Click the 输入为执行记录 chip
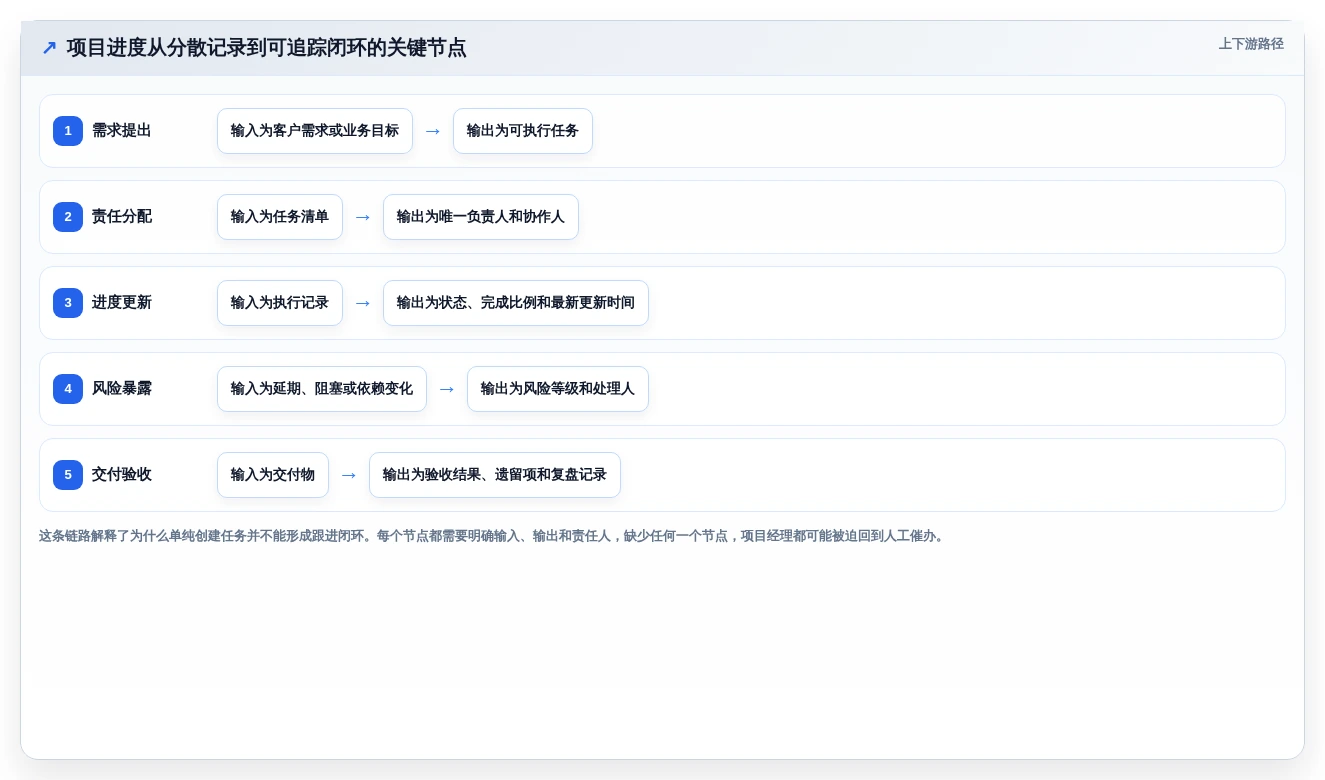Screen dimensions: 1325x780 click(x=280, y=303)
